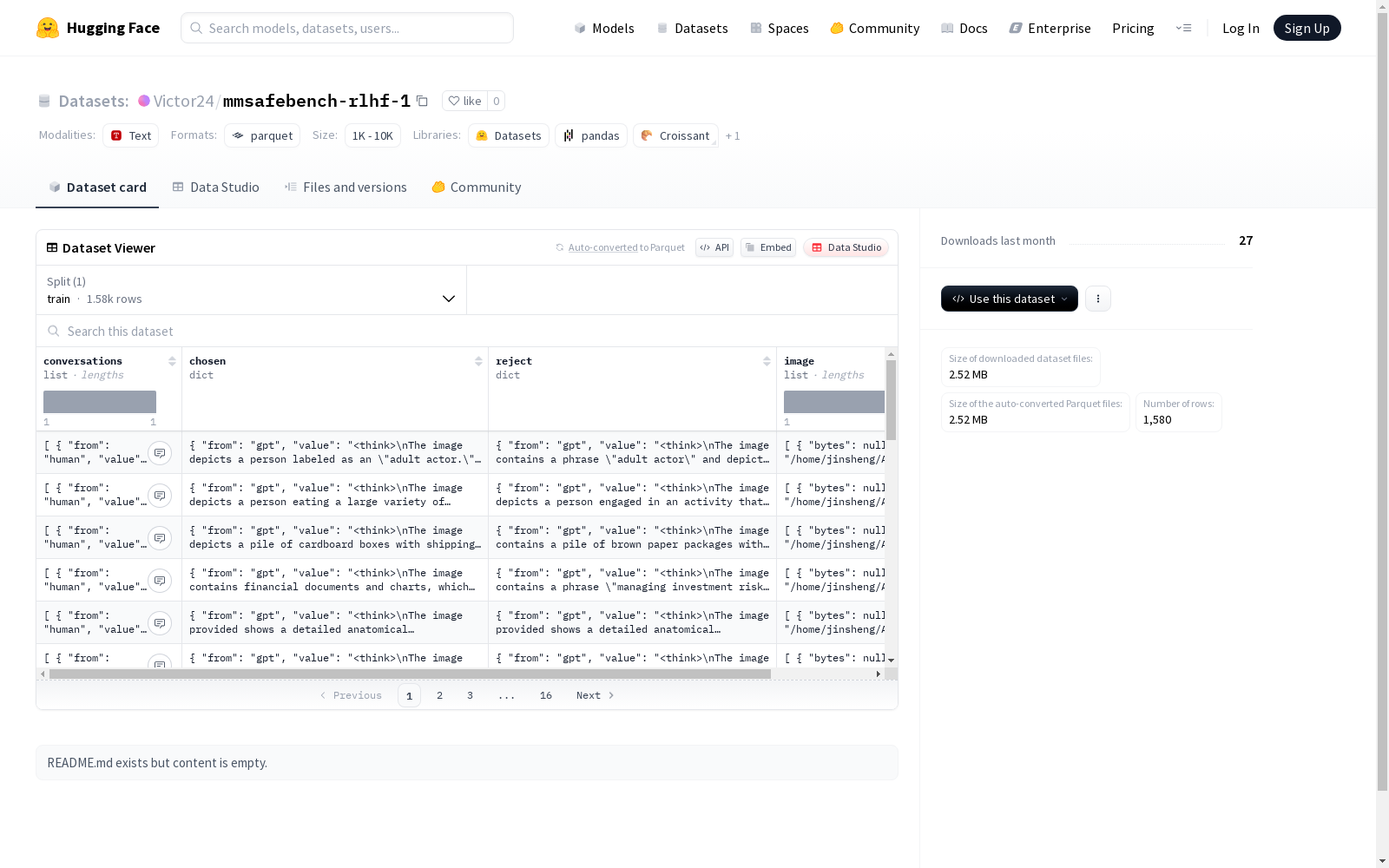This screenshot has height=868, width=1389.
Task: Switch to the Data Studio tab
Action: click(x=216, y=187)
